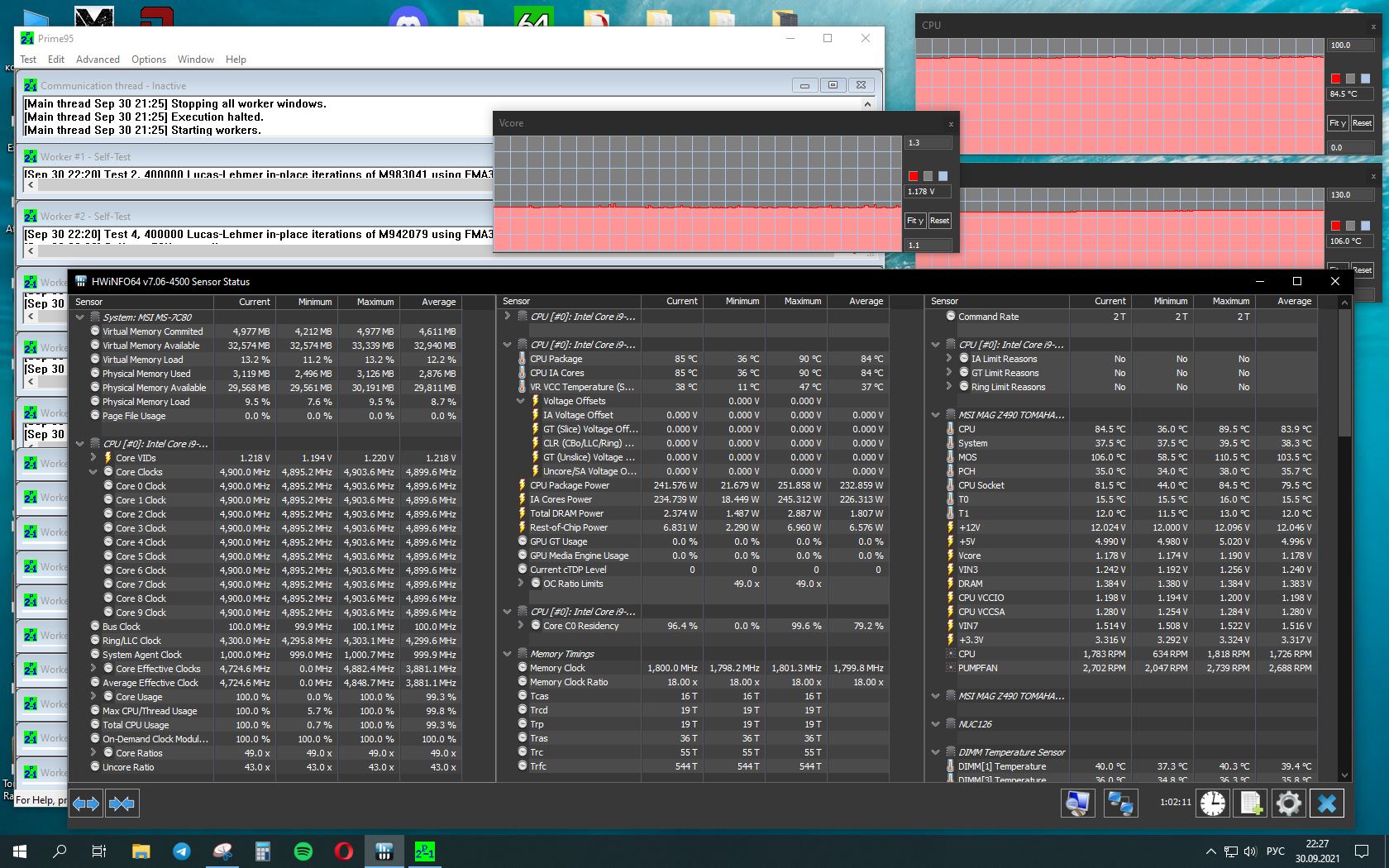Open HWiNFO remote network monitoring icon
The height and width of the screenshot is (868, 1389).
pos(1120,803)
